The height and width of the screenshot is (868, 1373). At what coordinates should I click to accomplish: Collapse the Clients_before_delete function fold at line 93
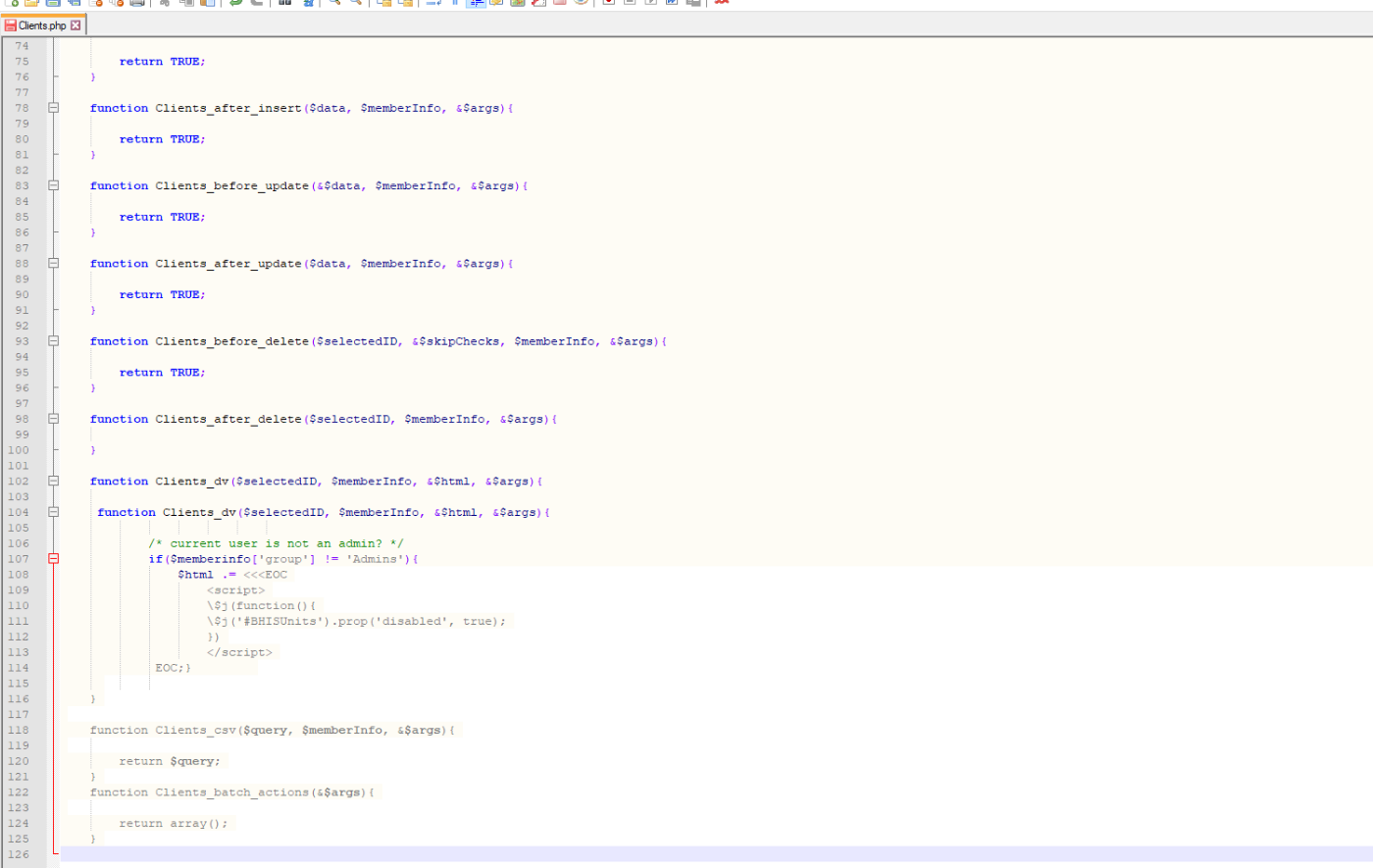(x=54, y=341)
